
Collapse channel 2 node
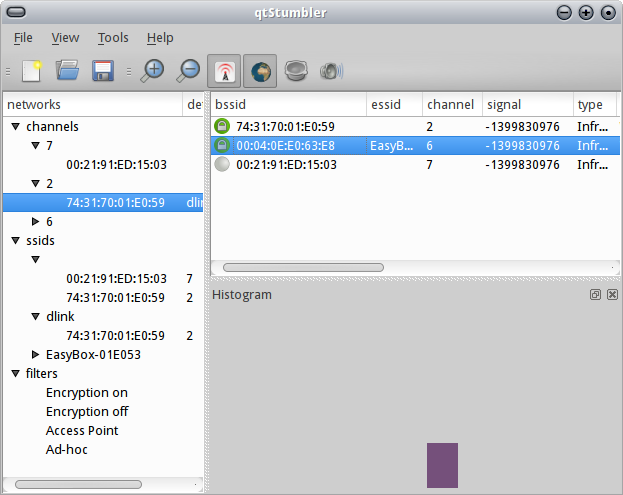[36, 184]
